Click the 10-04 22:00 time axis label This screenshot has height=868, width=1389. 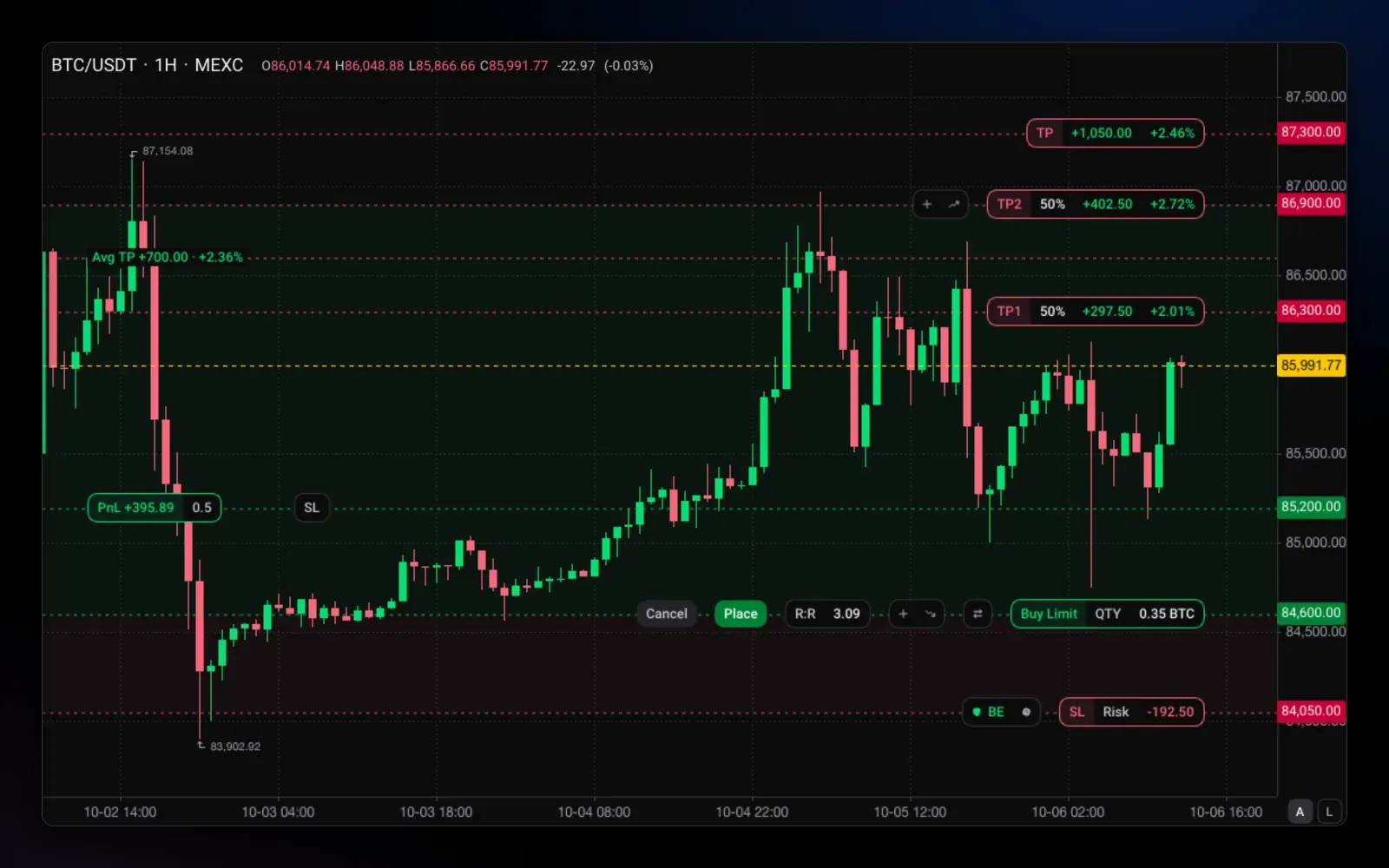tap(752, 812)
